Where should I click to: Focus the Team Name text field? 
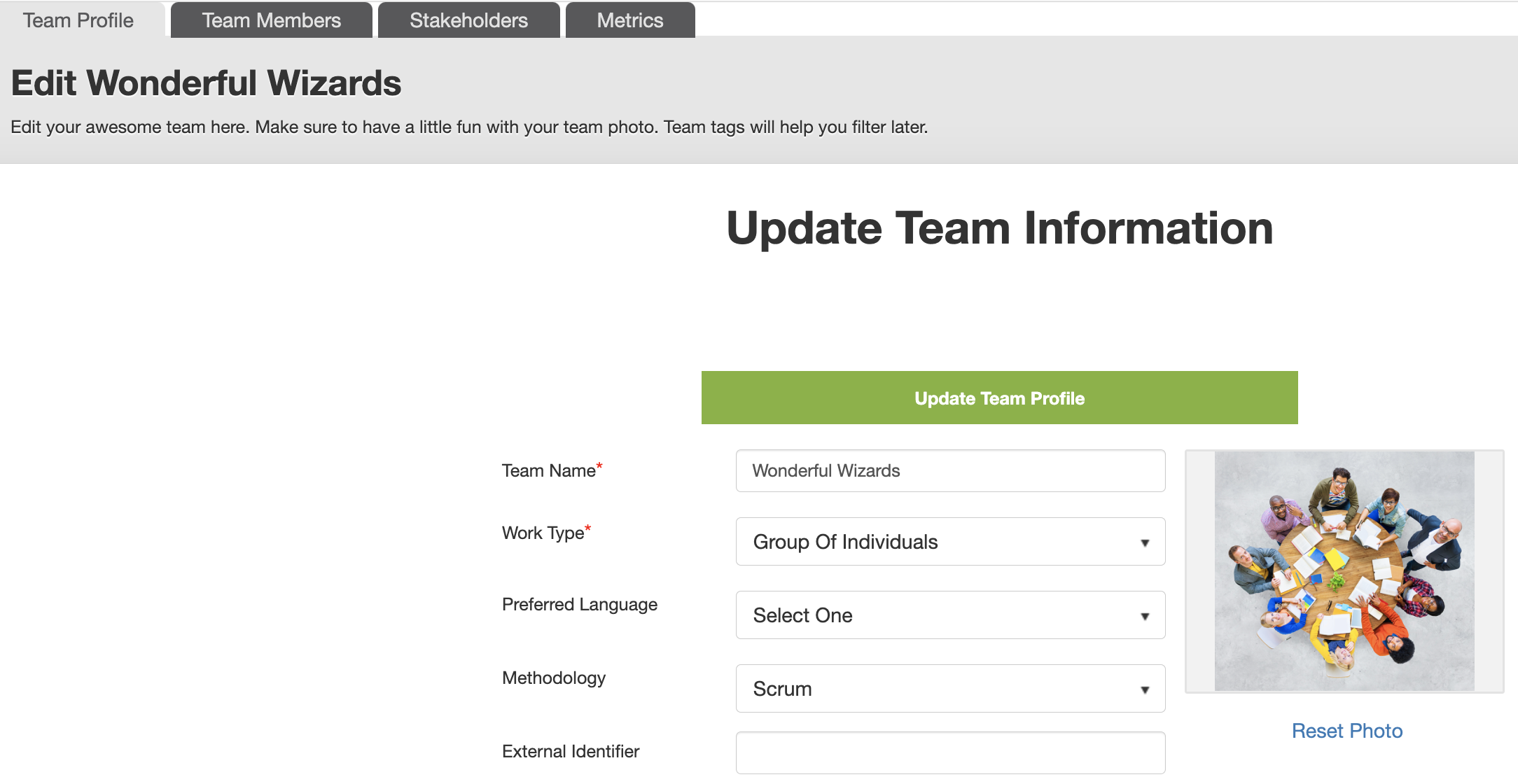click(951, 471)
